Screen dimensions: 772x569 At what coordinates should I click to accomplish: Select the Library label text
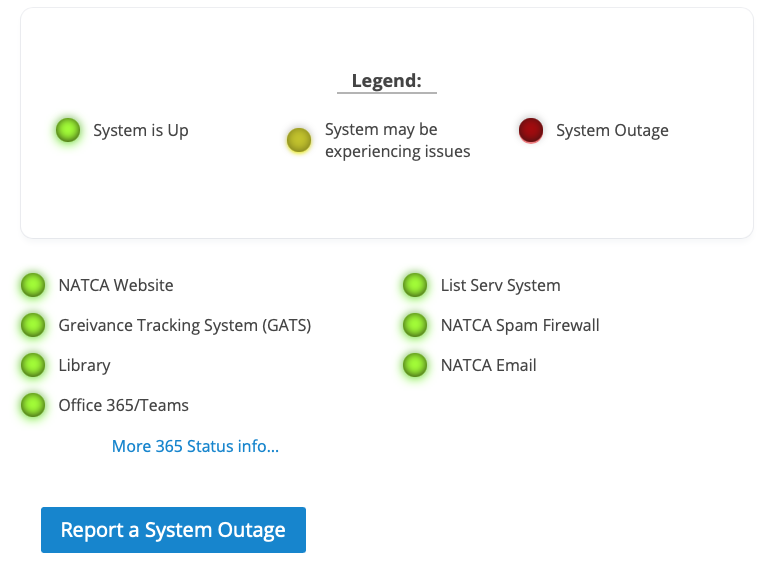[84, 365]
